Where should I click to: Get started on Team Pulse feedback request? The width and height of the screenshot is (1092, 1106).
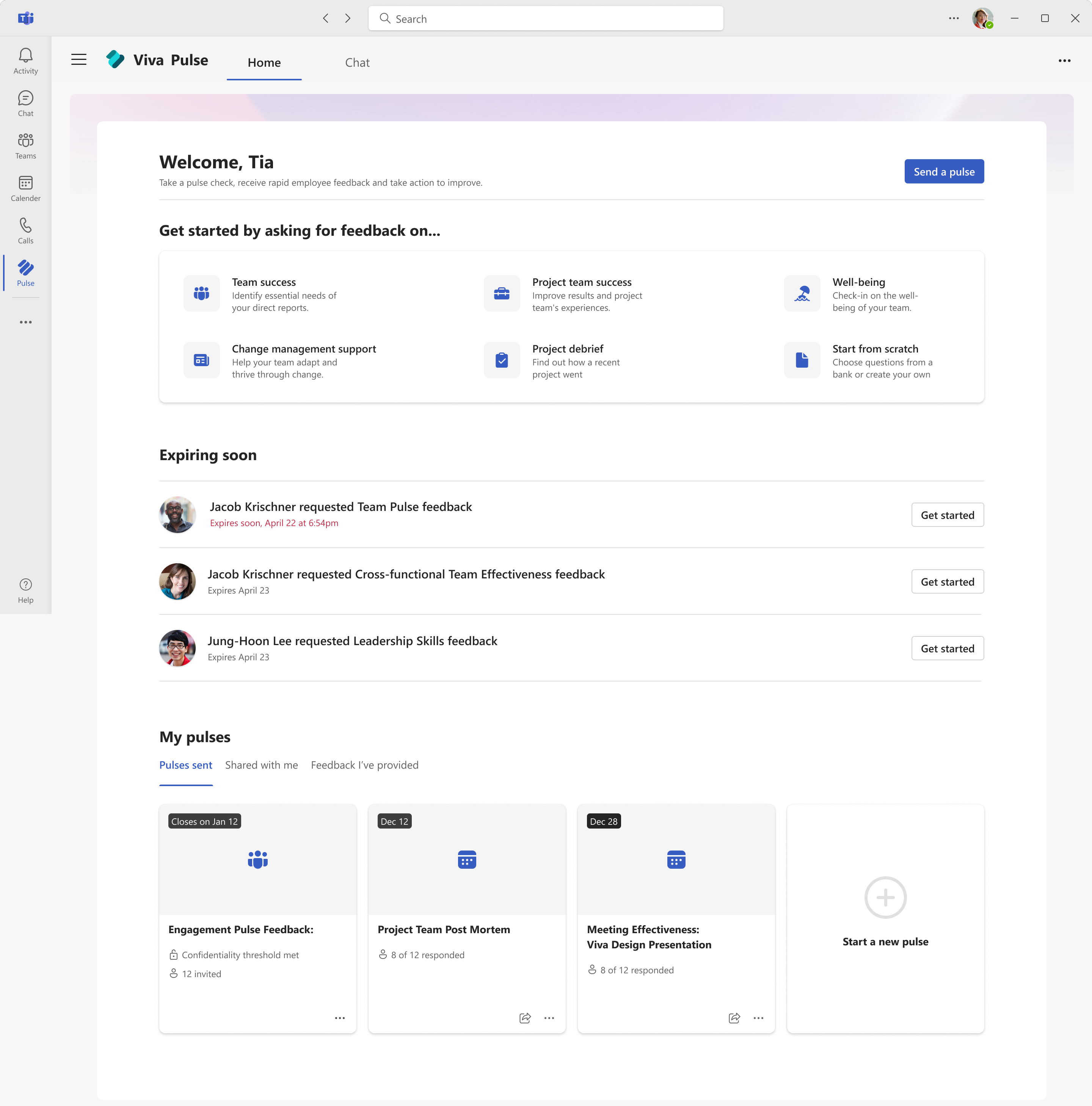pyautogui.click(x=947, y=515)
